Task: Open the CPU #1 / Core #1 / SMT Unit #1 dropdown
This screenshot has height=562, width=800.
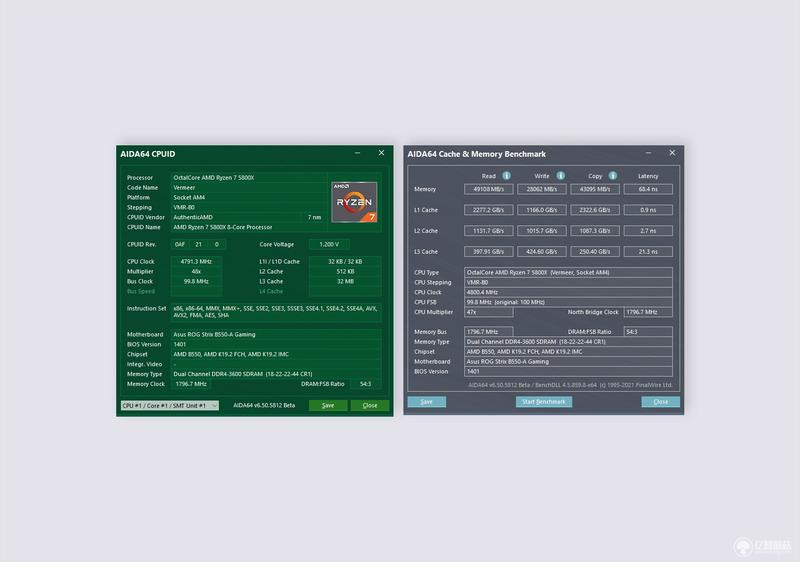Action: click(x=169, y=405)
